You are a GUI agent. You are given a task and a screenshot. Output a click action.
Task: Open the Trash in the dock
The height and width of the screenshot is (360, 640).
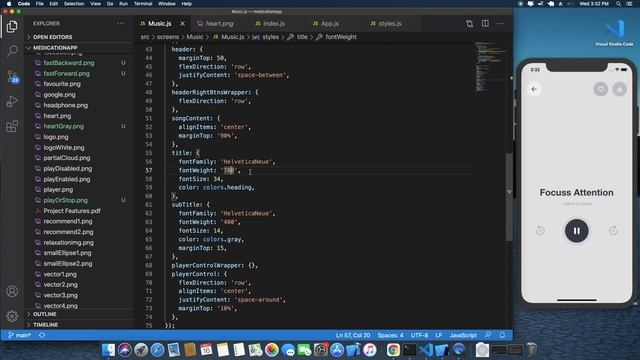(531, 349)
